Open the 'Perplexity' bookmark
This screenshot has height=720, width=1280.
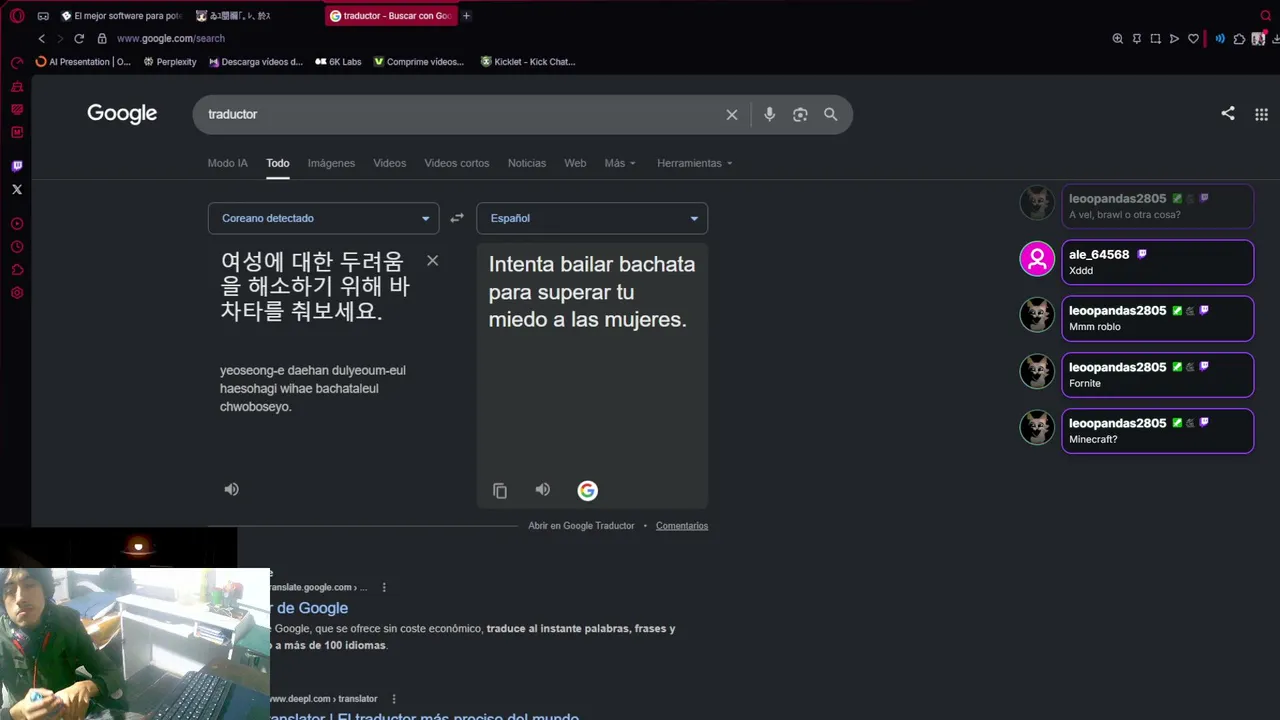(x=170, y=62)
